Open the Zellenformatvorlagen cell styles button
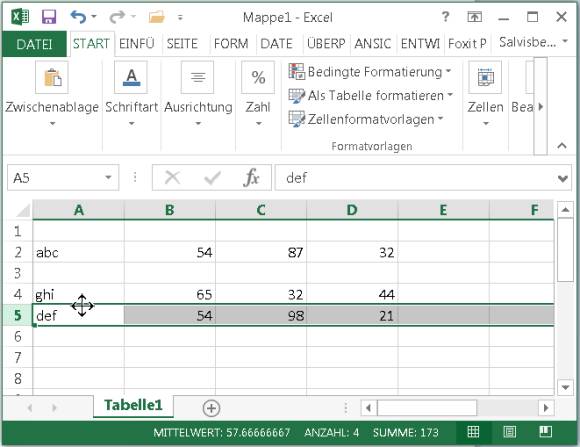The width and height of the screenshot is (580, 447). (x=366, y=119)
